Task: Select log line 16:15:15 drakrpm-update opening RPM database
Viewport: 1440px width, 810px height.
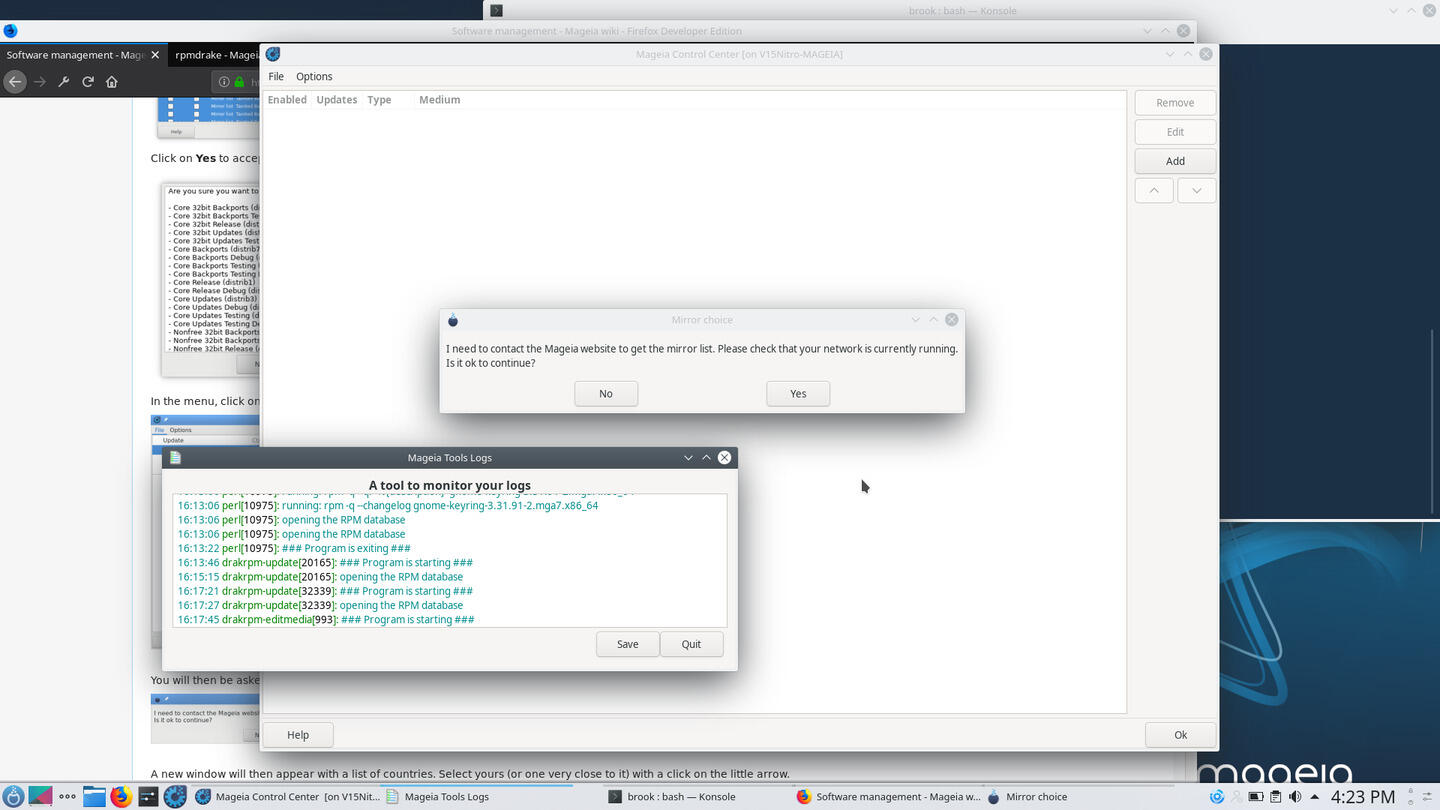Action: [320, 577]
